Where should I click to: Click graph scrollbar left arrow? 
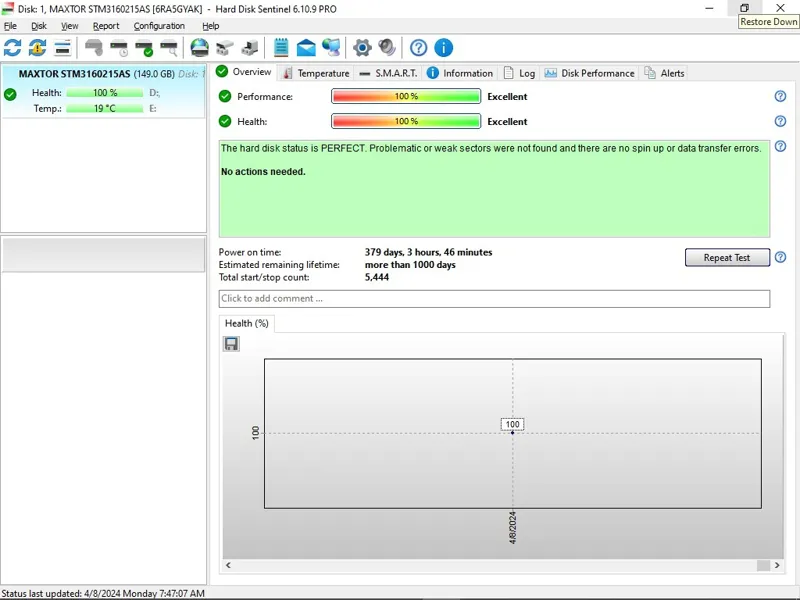(228, 565)
